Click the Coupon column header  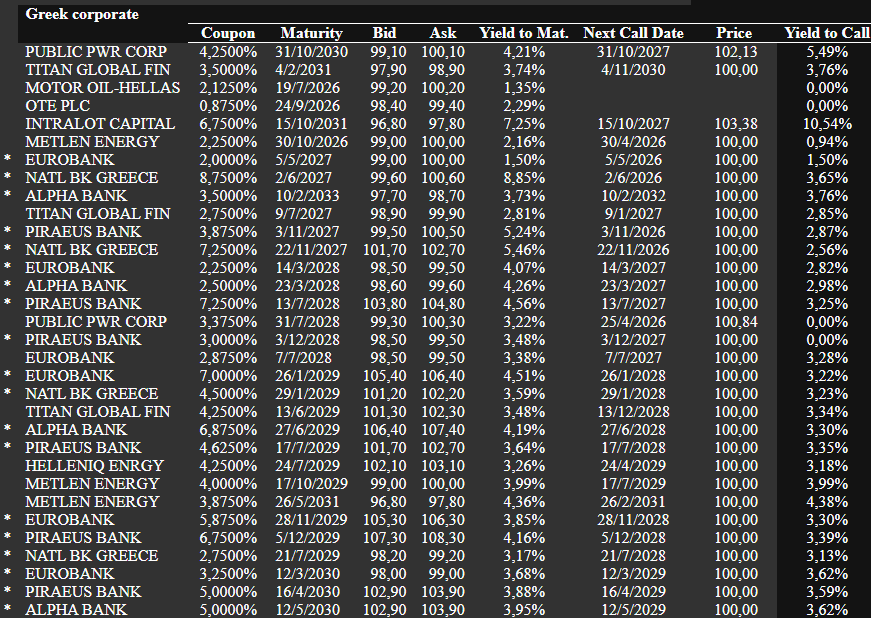[x=228, y=33]
